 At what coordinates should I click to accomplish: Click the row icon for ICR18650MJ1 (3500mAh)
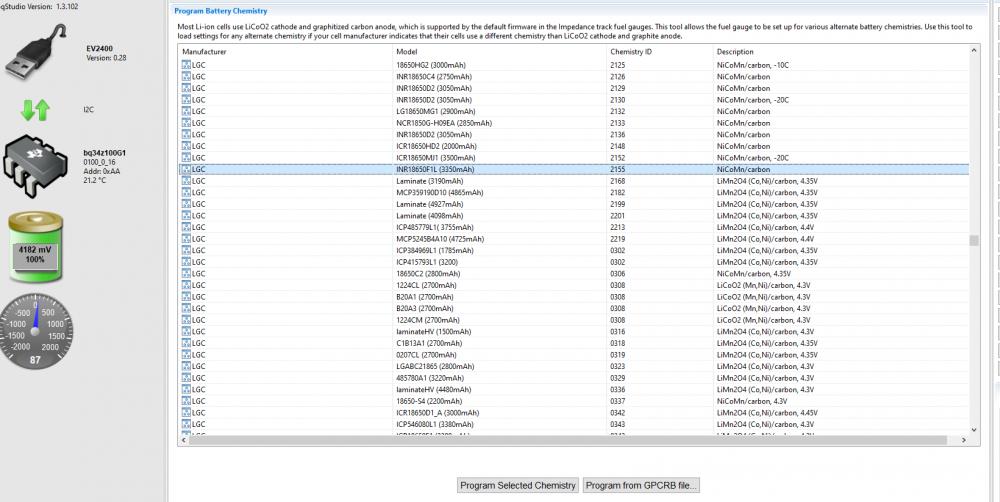(x=186, y=158)
